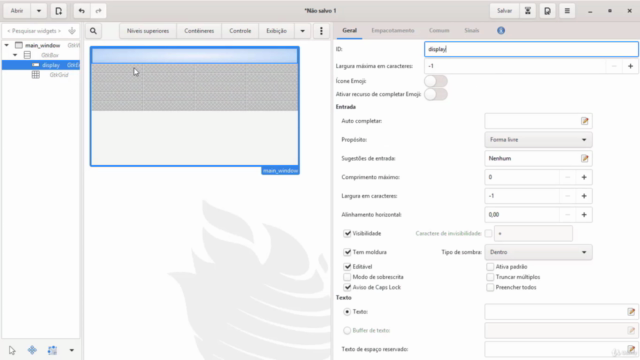Click the Abrir button
The width and height of the screenshot is (640, 360).
(x=17, y=11)
